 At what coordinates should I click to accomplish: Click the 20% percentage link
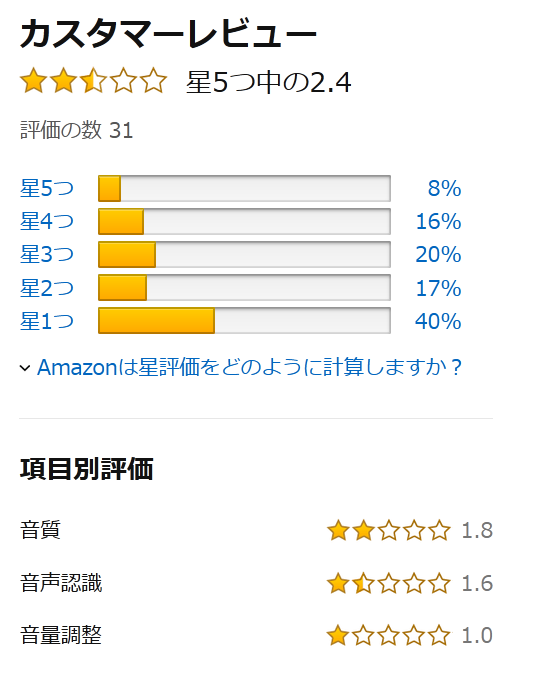pyautogui.click(x=438, y=254)
